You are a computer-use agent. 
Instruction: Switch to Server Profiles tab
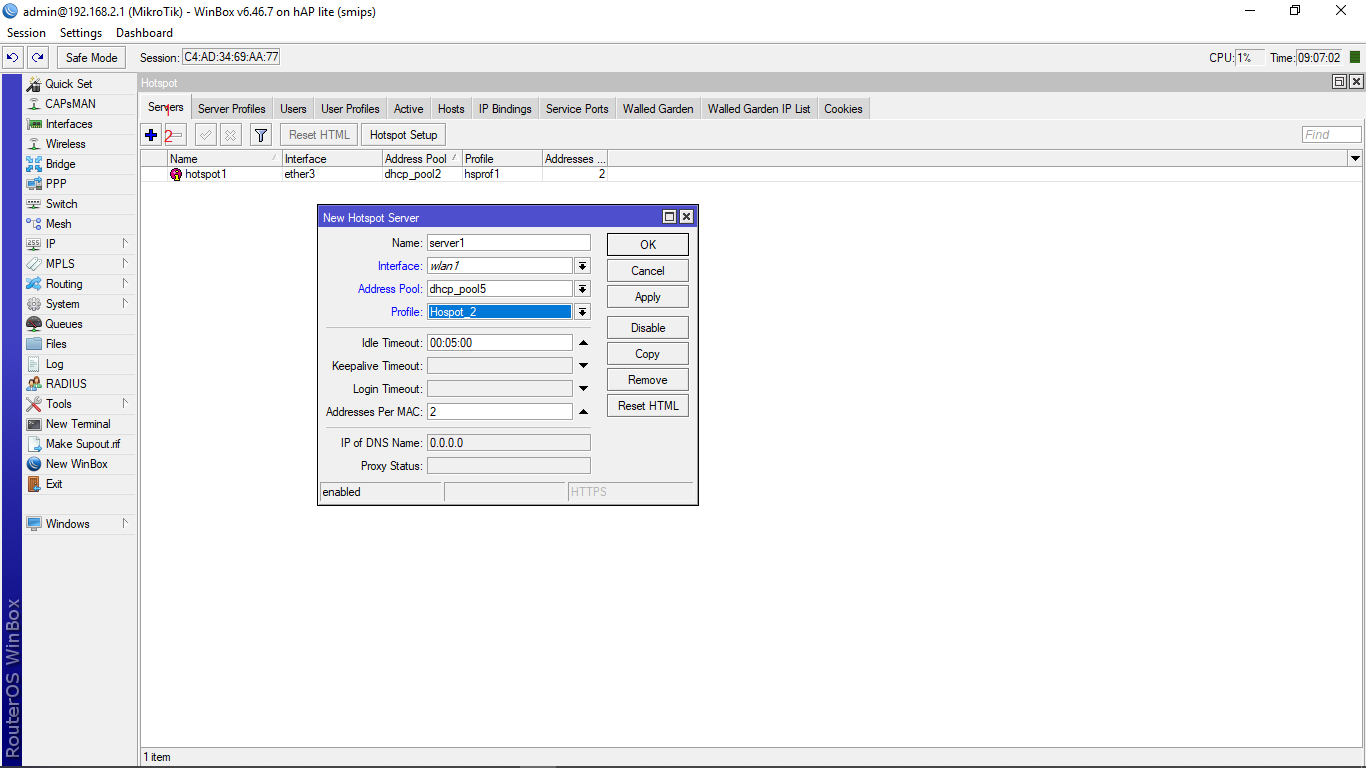232,109
